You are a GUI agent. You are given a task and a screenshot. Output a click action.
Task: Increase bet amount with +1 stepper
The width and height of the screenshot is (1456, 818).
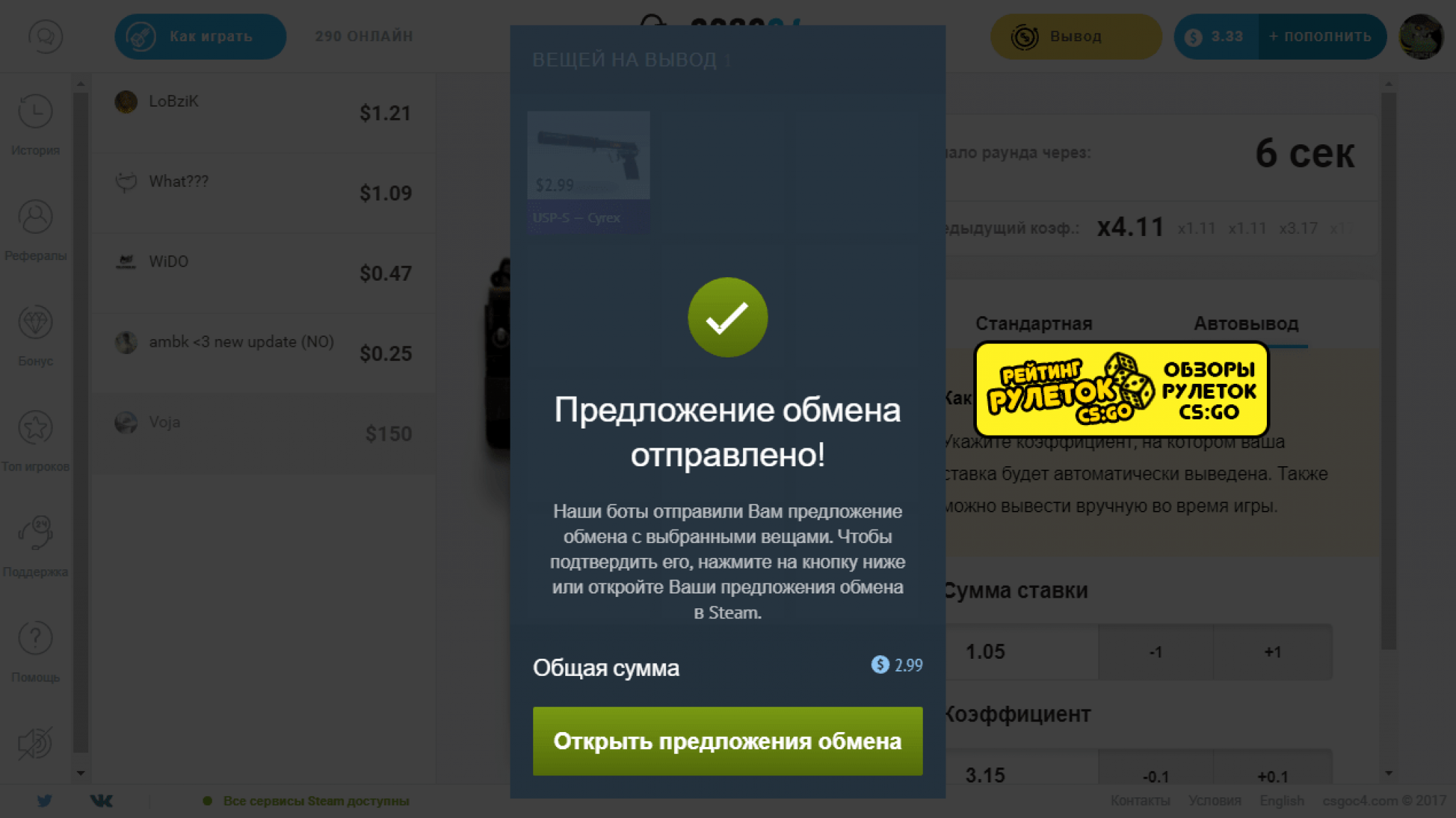click(1273, 652)
